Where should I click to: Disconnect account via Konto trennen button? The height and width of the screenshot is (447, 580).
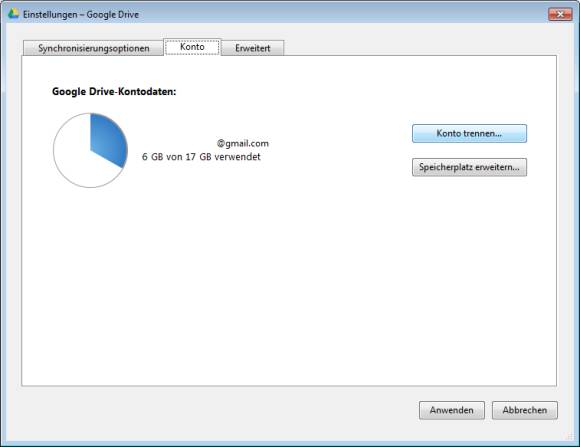pos(469,134)
